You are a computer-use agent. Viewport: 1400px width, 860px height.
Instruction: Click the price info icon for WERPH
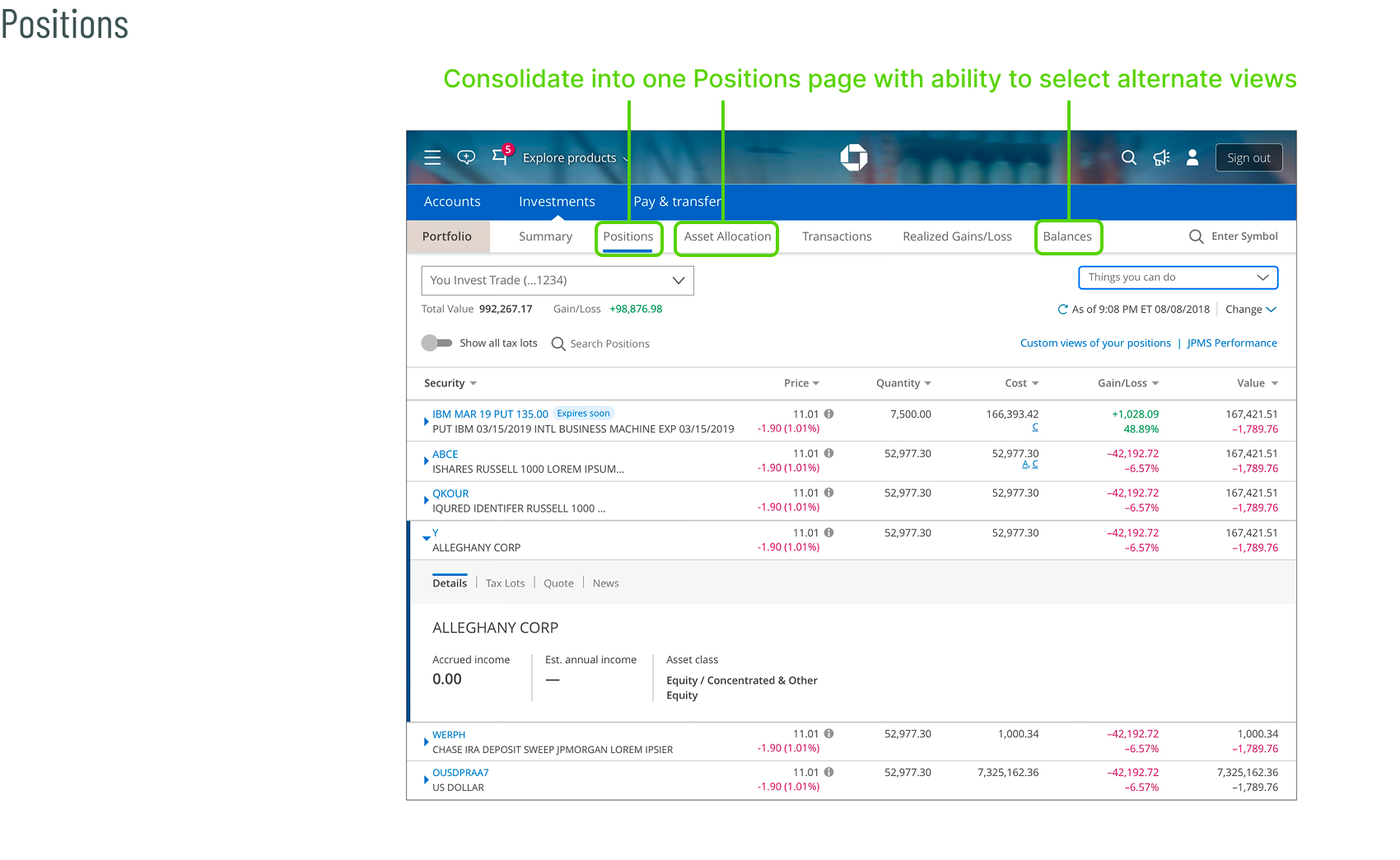[829, 733]
